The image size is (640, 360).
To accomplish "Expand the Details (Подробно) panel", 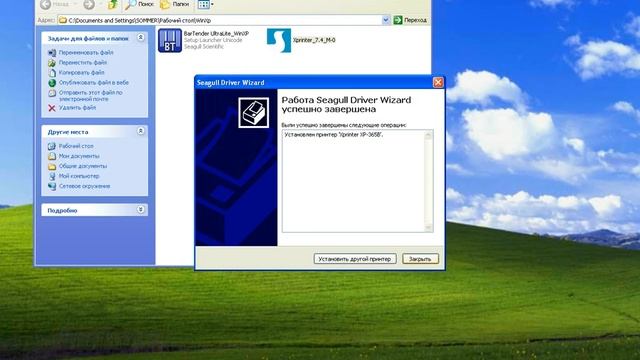I will pyautogui.click(x=140, y=210).
